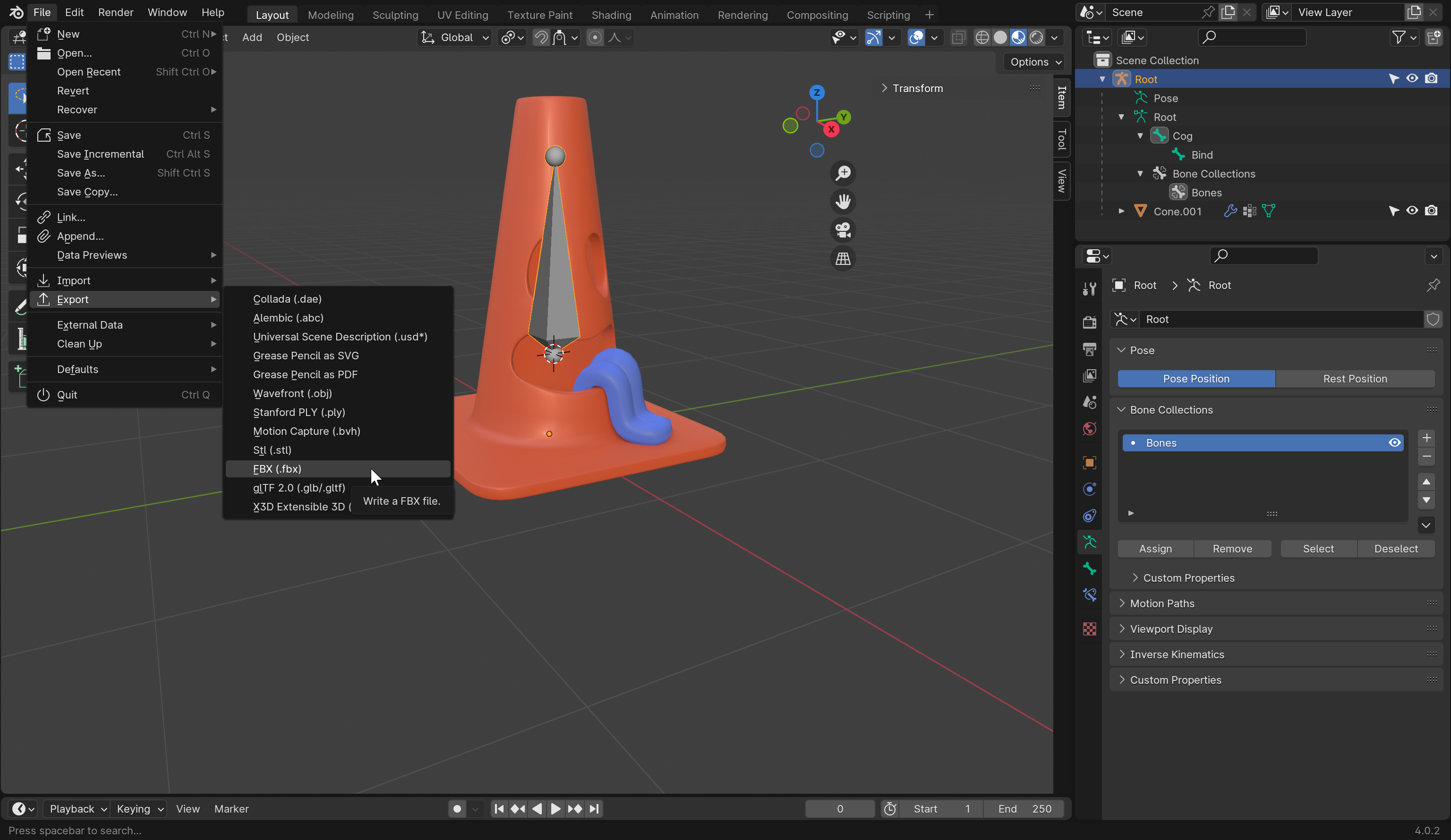The height and width of the screenshot is (840, 1451).
Task: Switch to wireframe viewport shading
Action: (982, 37)
